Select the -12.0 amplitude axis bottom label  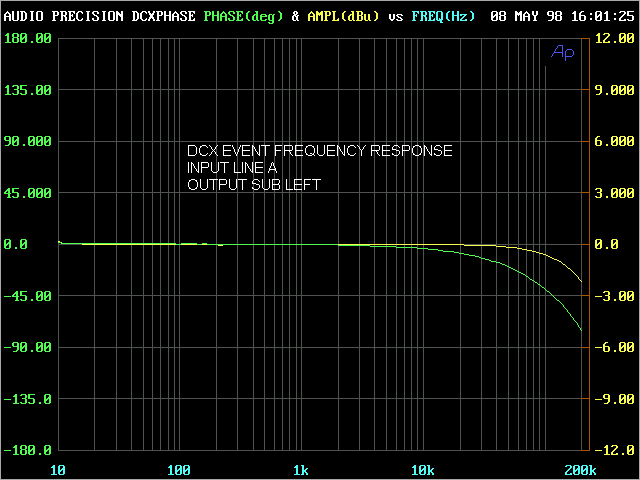coord(610,450)
